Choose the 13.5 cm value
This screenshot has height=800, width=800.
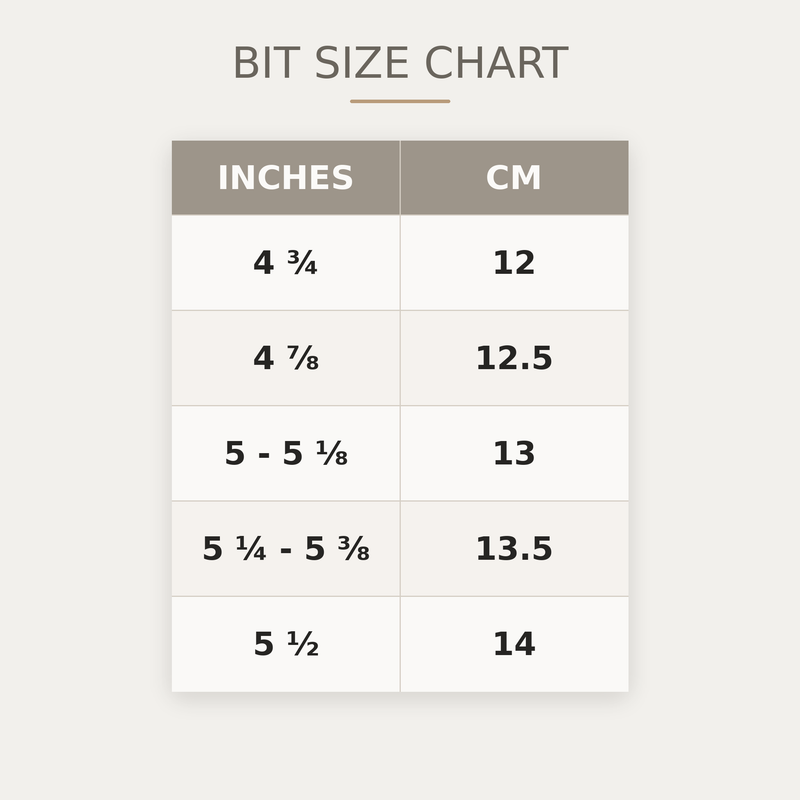coord(514,549)
